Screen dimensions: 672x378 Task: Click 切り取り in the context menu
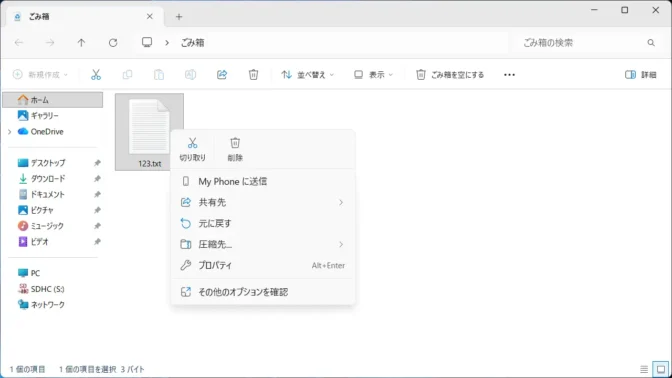[x=192, y=149]
